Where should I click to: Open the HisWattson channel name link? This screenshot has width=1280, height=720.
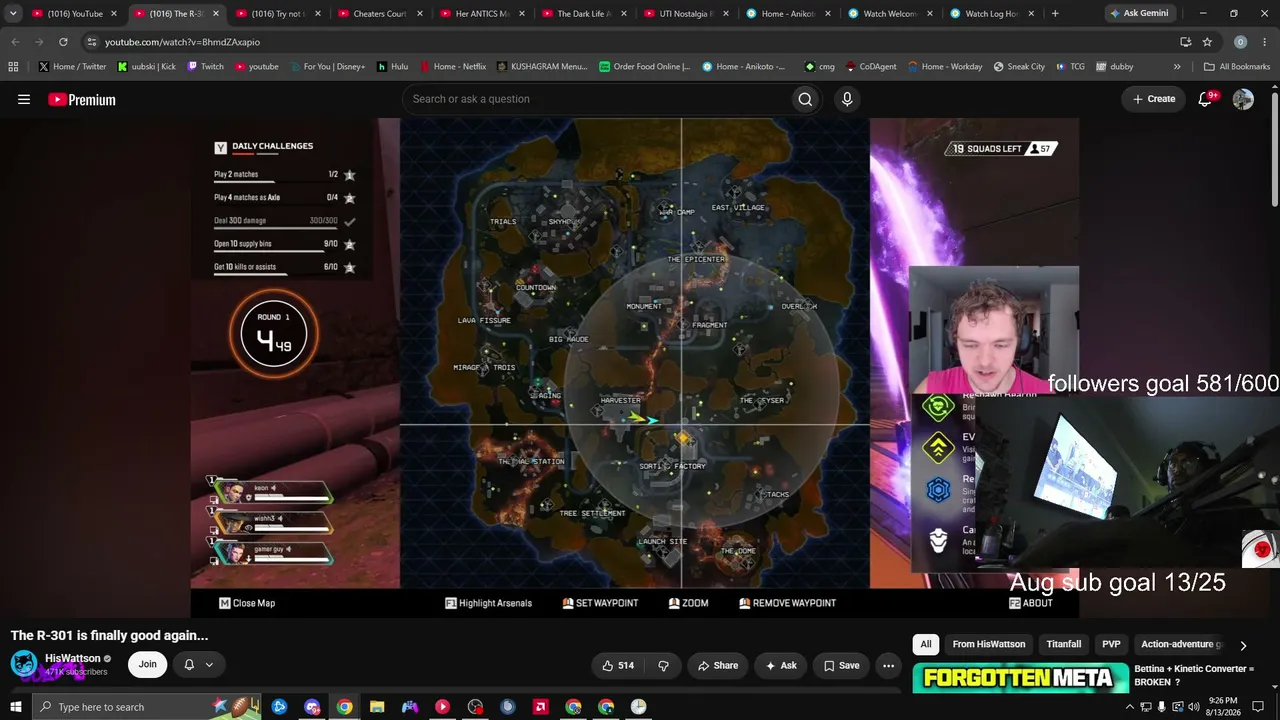tap(73, 658)
